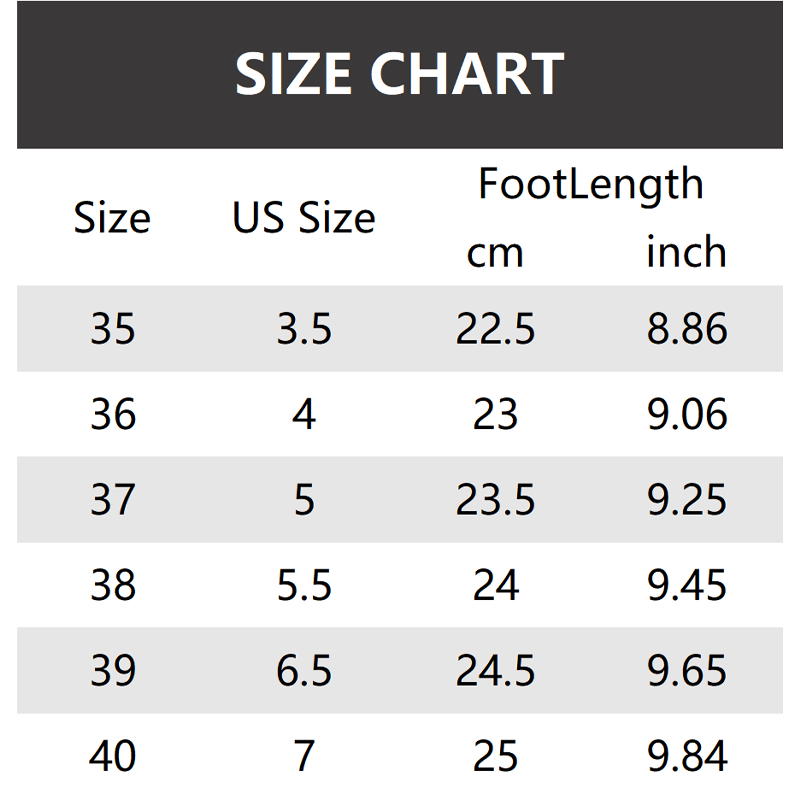Click the cm sub-header
Viewport: 800px width, 800px height.
click(495, 252)
